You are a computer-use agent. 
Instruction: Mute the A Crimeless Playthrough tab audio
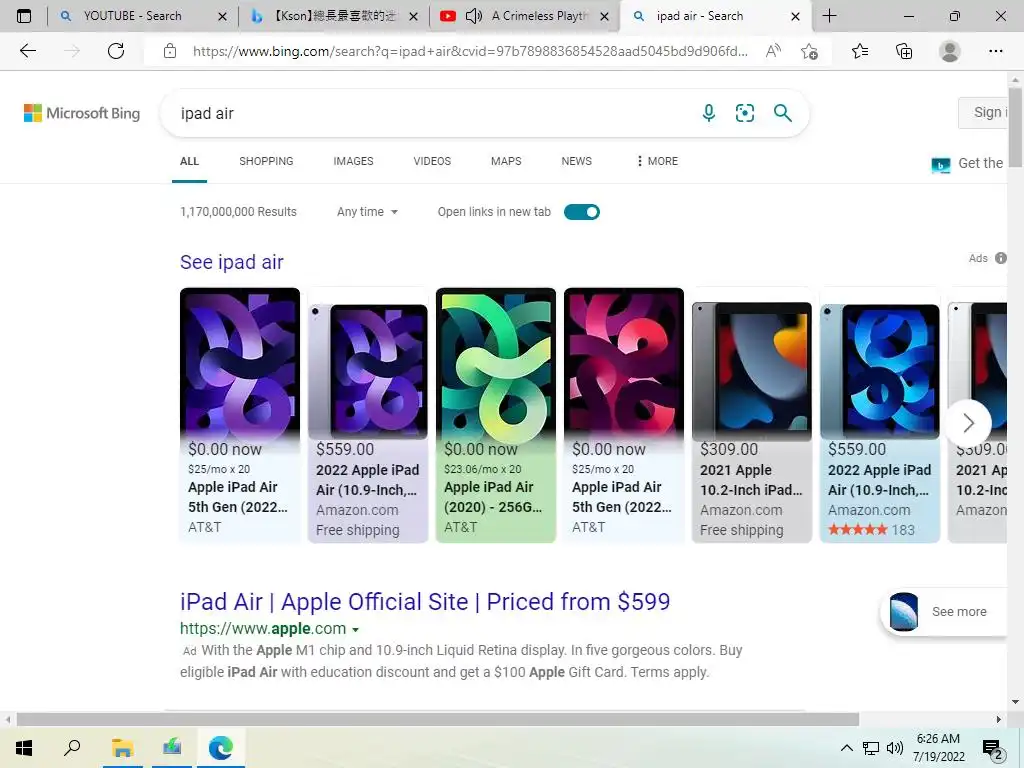(473, 16)
